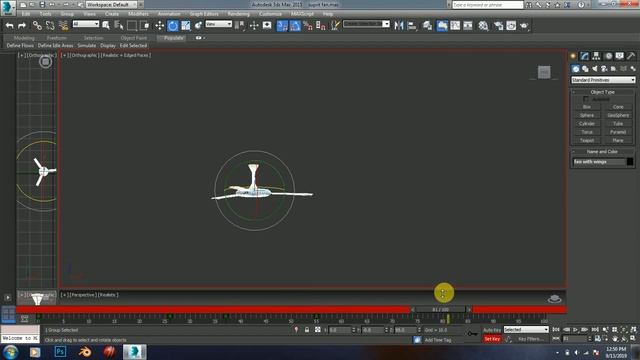
Task: Switch to the Hierarchy command panel tab
Action: pos(596,56)
